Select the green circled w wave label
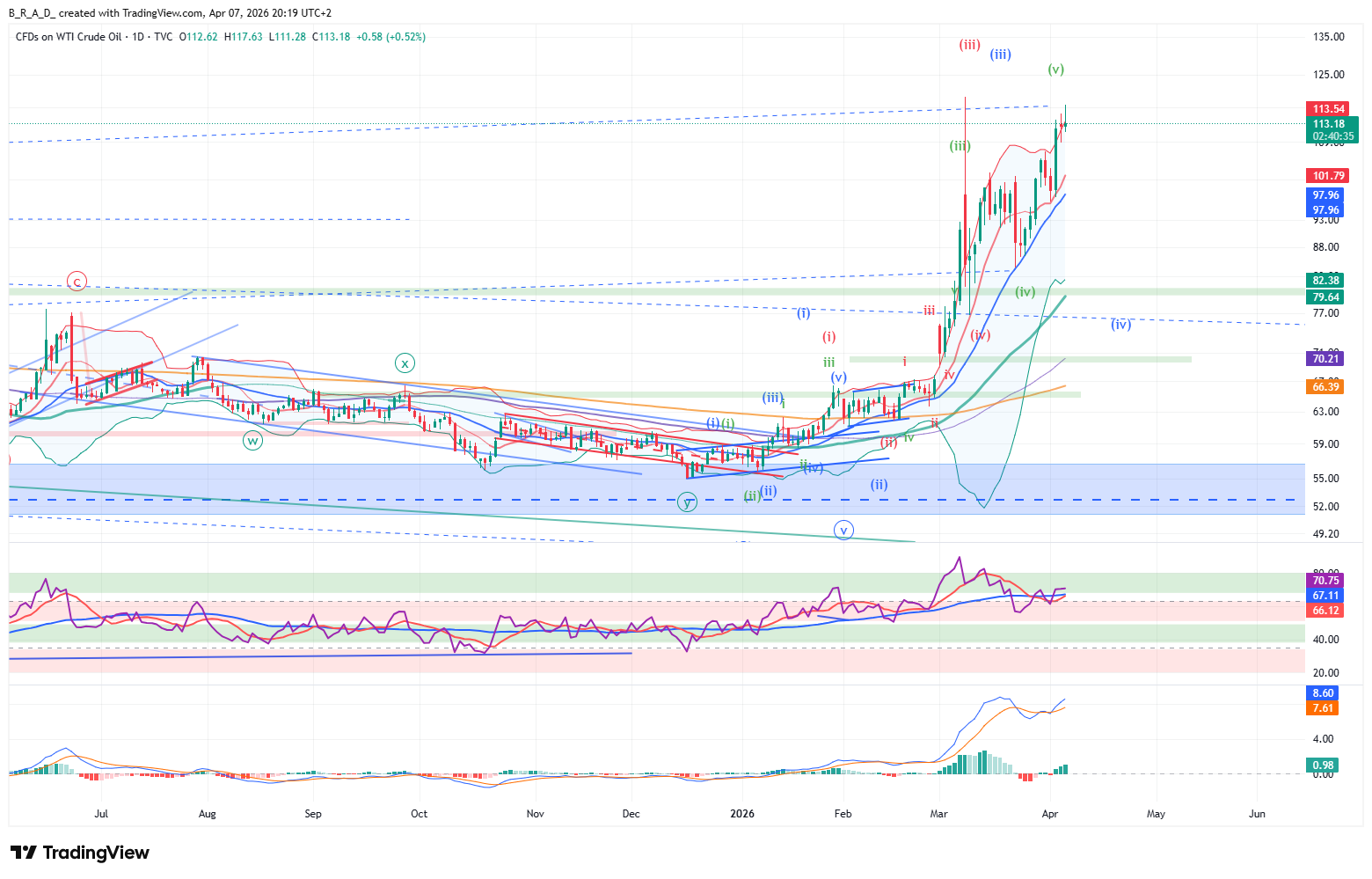 tap(253, 440)
